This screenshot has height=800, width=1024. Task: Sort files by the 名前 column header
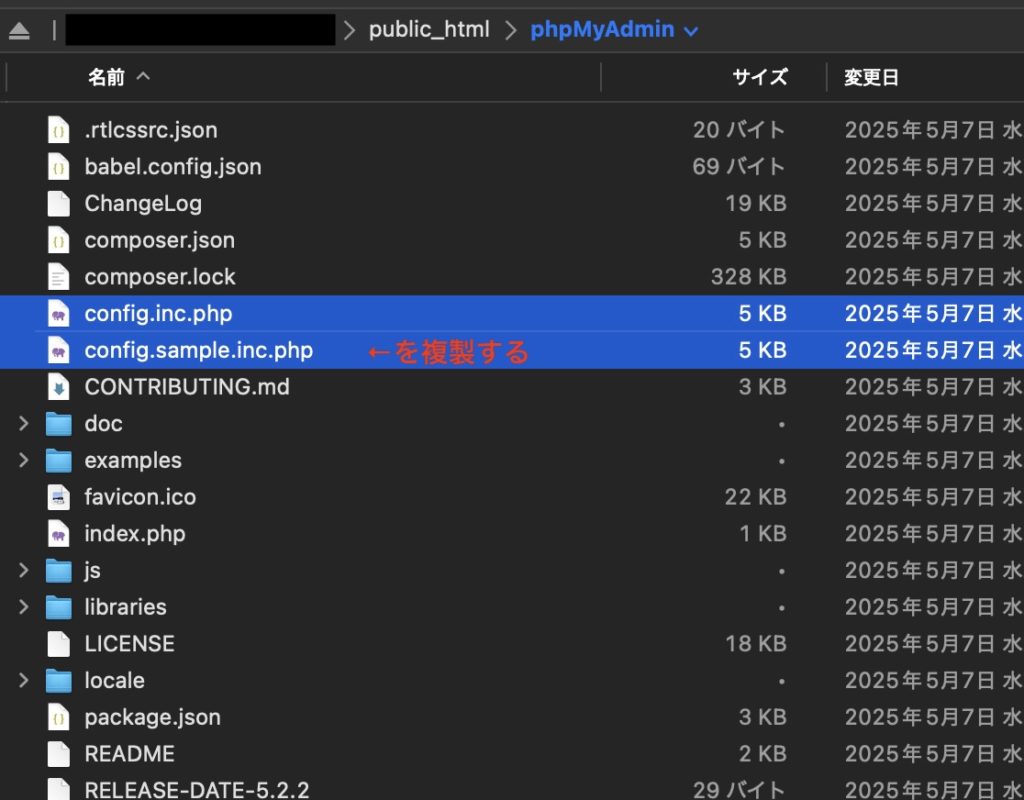(x=106, y=77)
